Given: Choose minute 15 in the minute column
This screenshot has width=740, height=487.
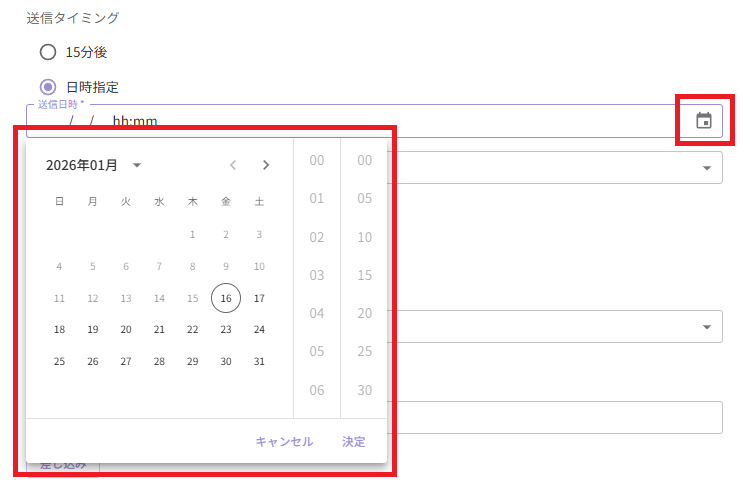Looking at the screenshot, I should 364,275.
